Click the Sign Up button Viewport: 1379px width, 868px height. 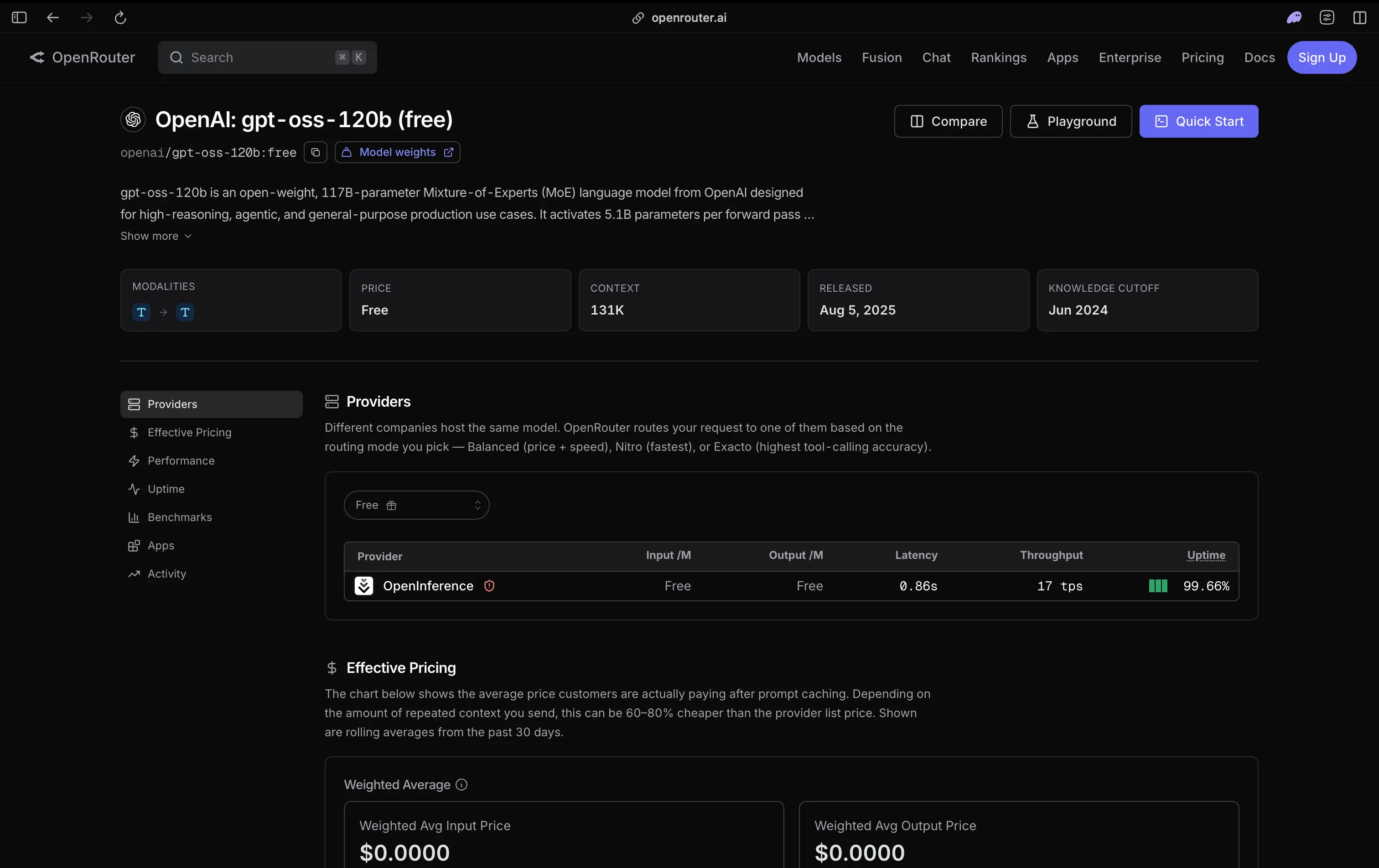coord(1322,57)
